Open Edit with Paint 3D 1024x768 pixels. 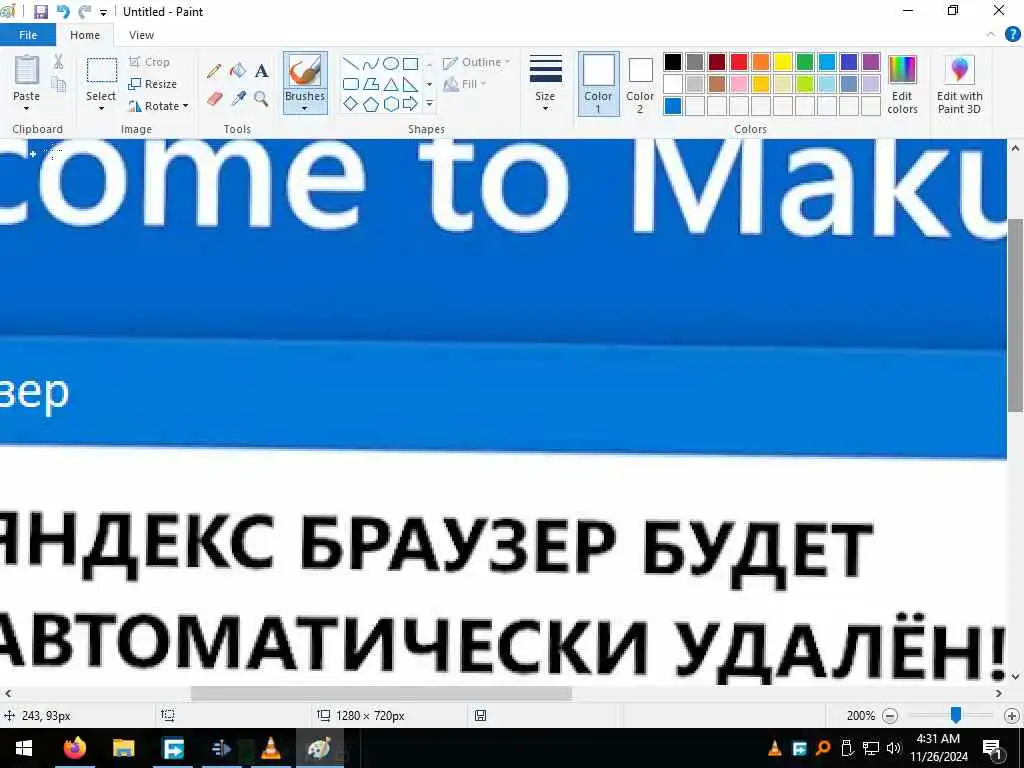(959, 85)
